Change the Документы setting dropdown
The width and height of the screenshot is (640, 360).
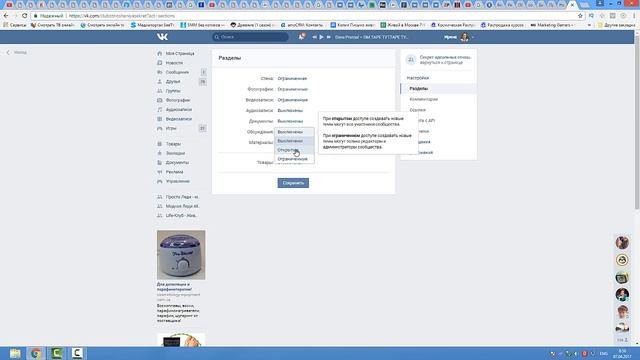290,121
